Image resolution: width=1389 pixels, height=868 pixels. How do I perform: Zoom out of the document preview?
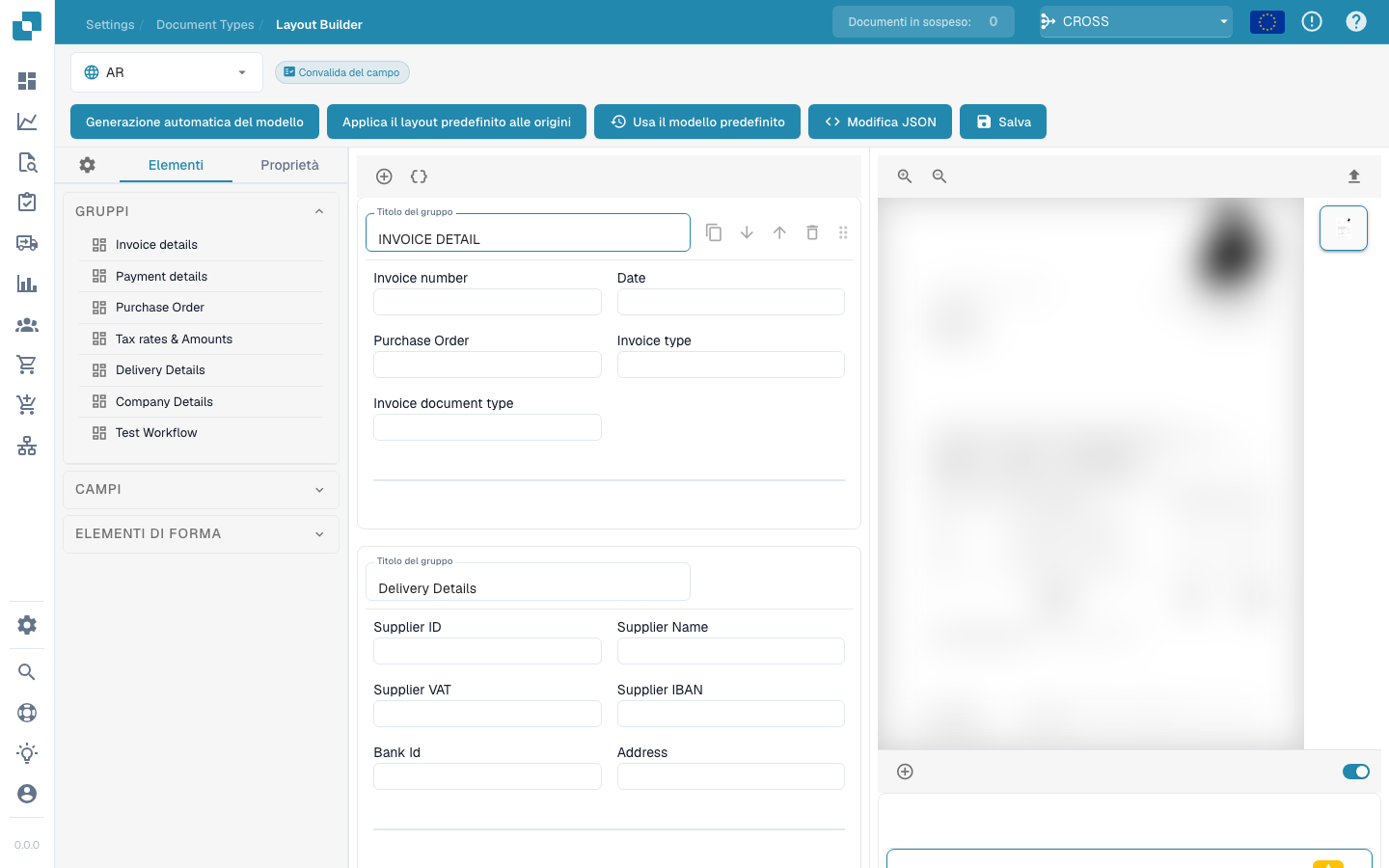[940, 176]
